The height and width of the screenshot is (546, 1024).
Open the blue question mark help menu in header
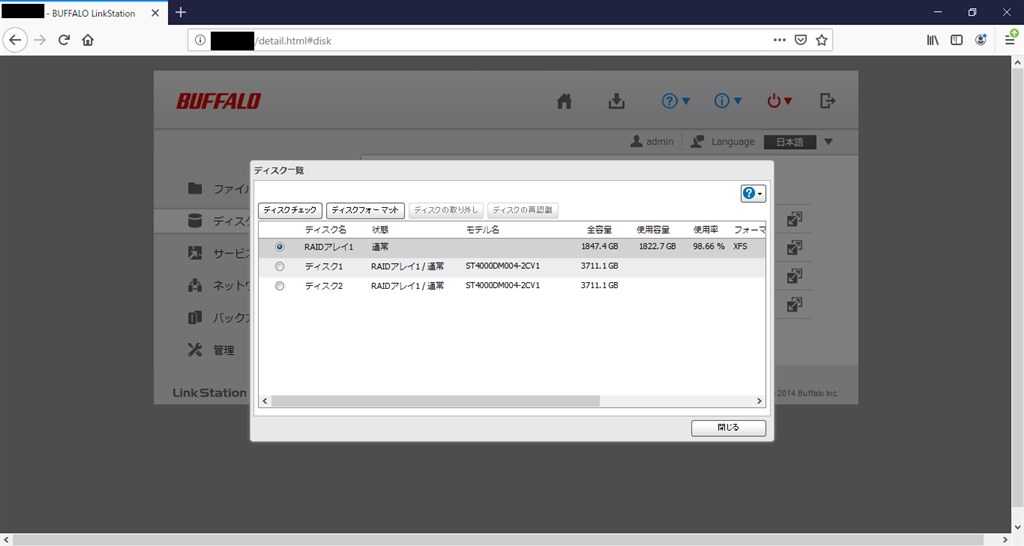click(x=675, y=101)
